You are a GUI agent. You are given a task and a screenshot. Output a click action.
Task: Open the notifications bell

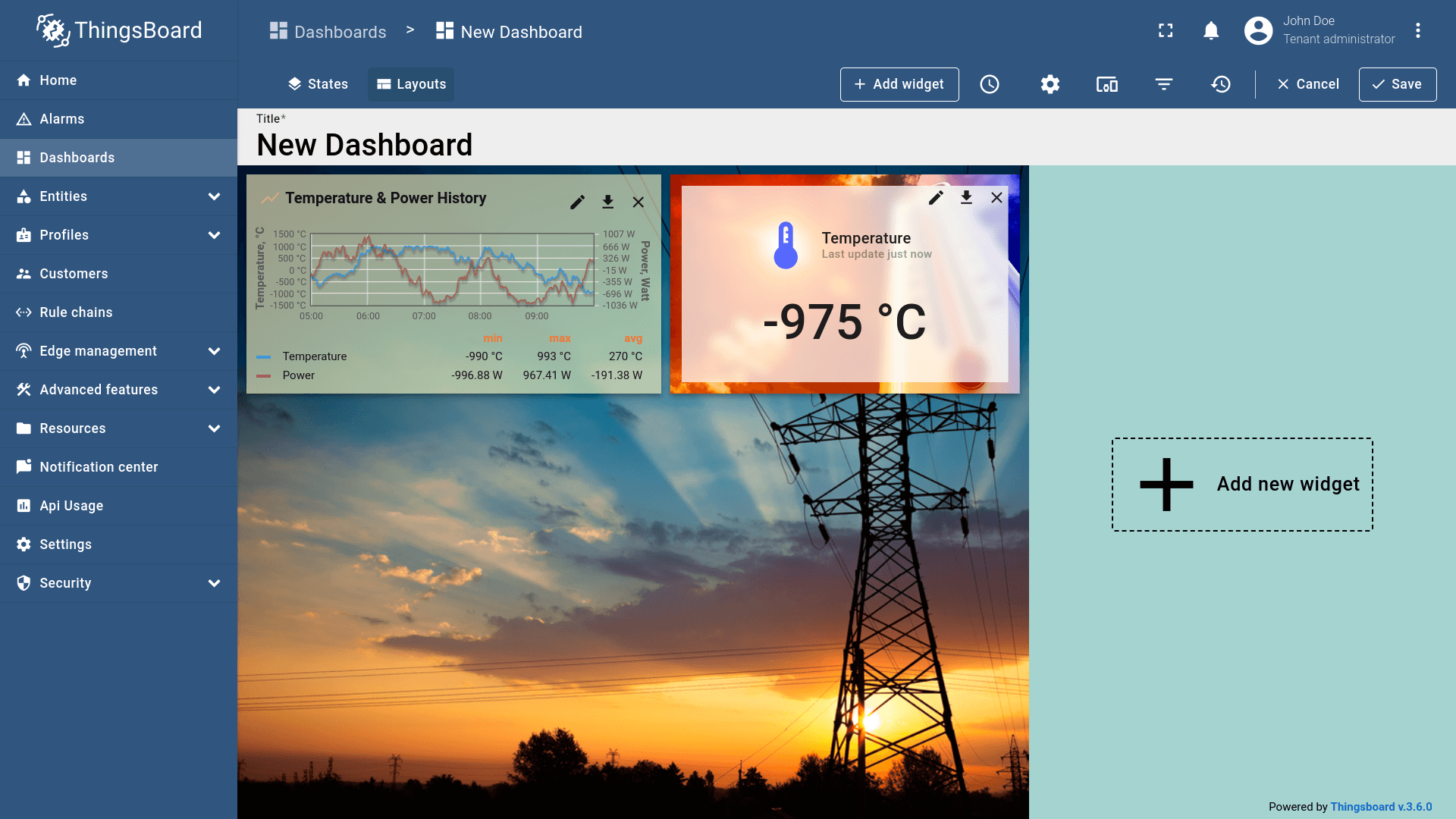coord(1211,30)
